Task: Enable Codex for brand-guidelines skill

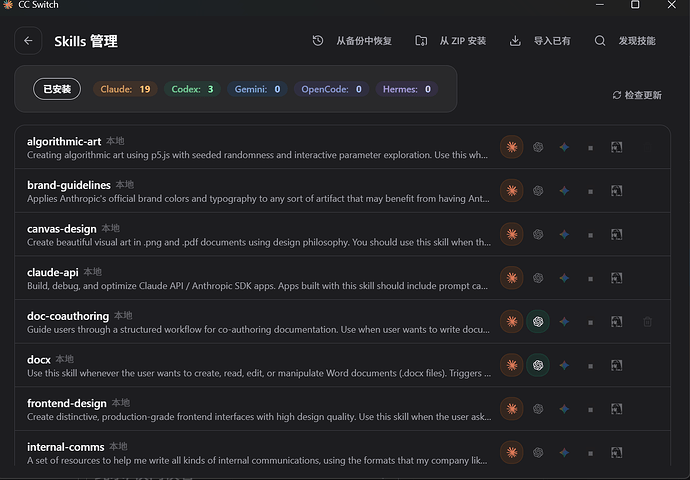Action: [x=538, y=191]
